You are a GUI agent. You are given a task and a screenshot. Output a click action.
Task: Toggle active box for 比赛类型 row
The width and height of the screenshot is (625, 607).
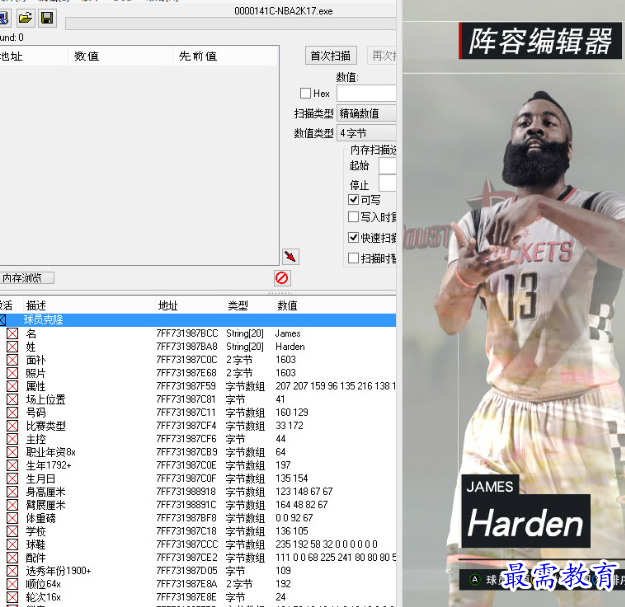12,426
